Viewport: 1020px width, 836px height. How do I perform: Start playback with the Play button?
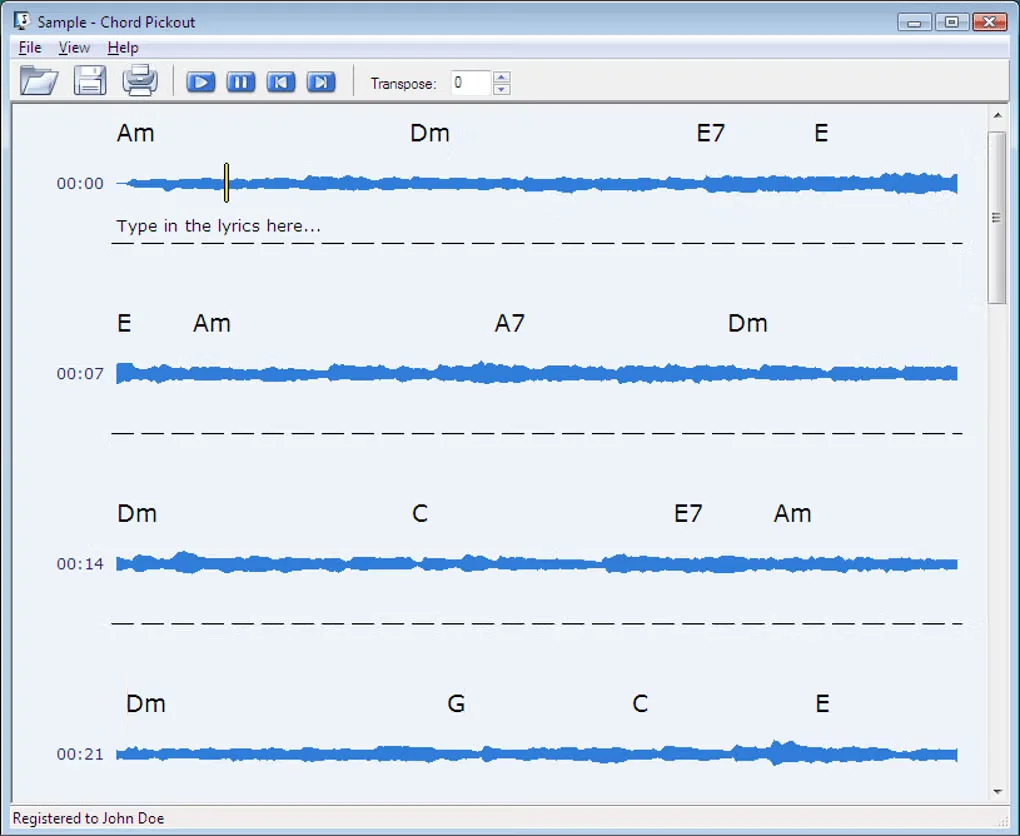coord(200,82)
